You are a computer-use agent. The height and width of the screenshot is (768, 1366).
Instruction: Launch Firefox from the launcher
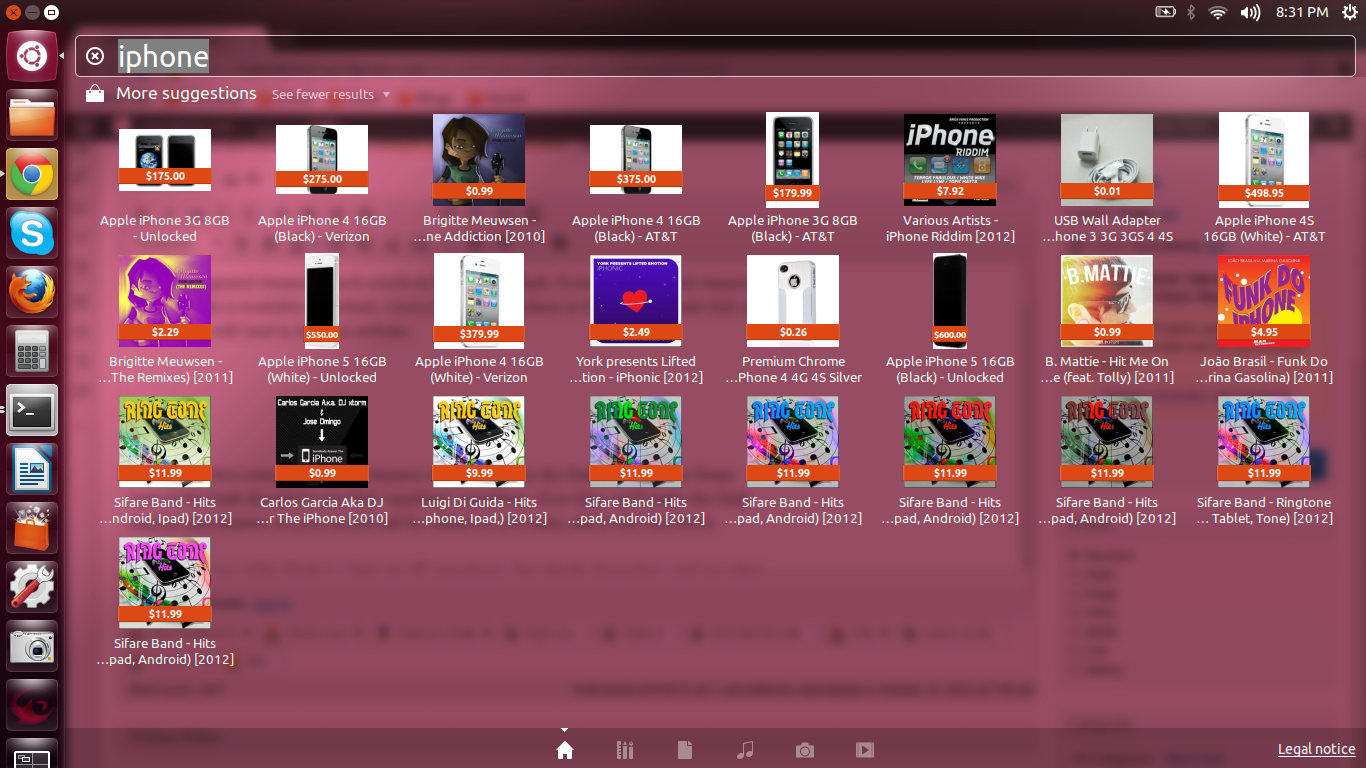pyautogui.click(x=32, y=292)
